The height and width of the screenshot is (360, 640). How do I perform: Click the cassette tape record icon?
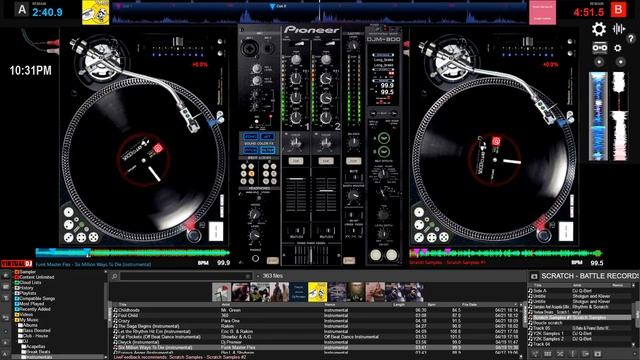tap(600, 48)
